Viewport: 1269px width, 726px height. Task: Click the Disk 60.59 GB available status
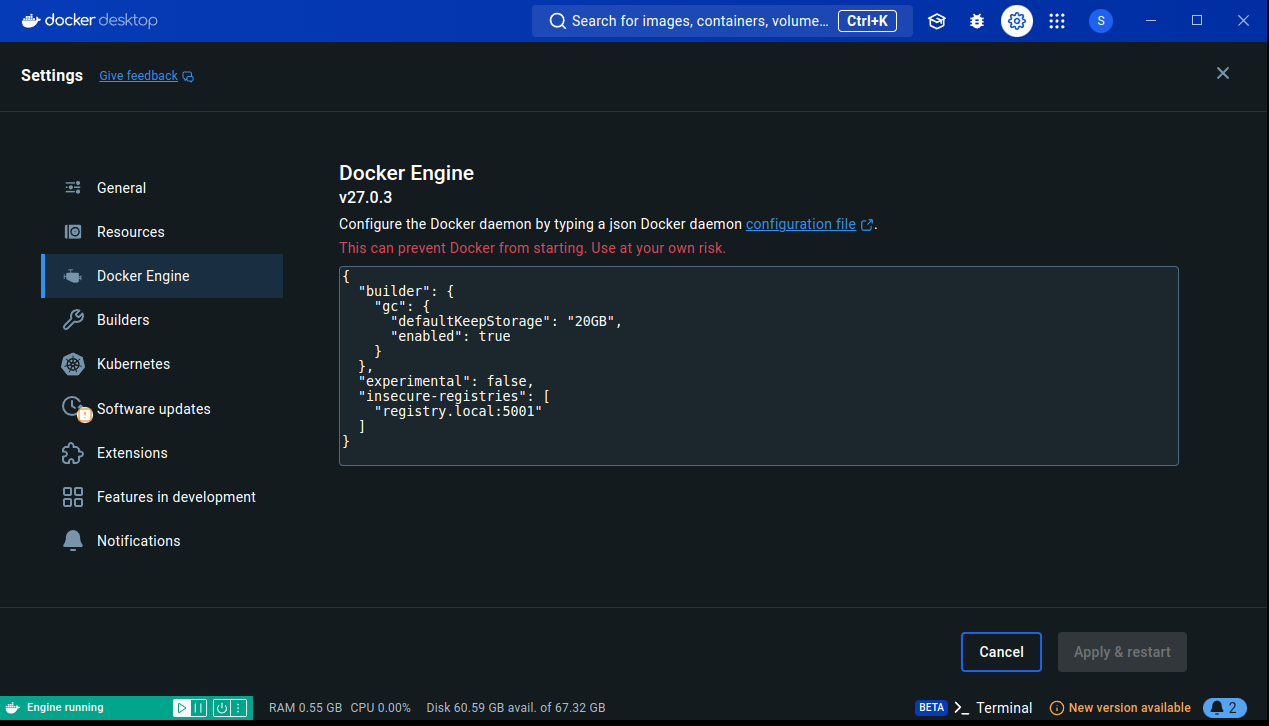coord(515,708)
